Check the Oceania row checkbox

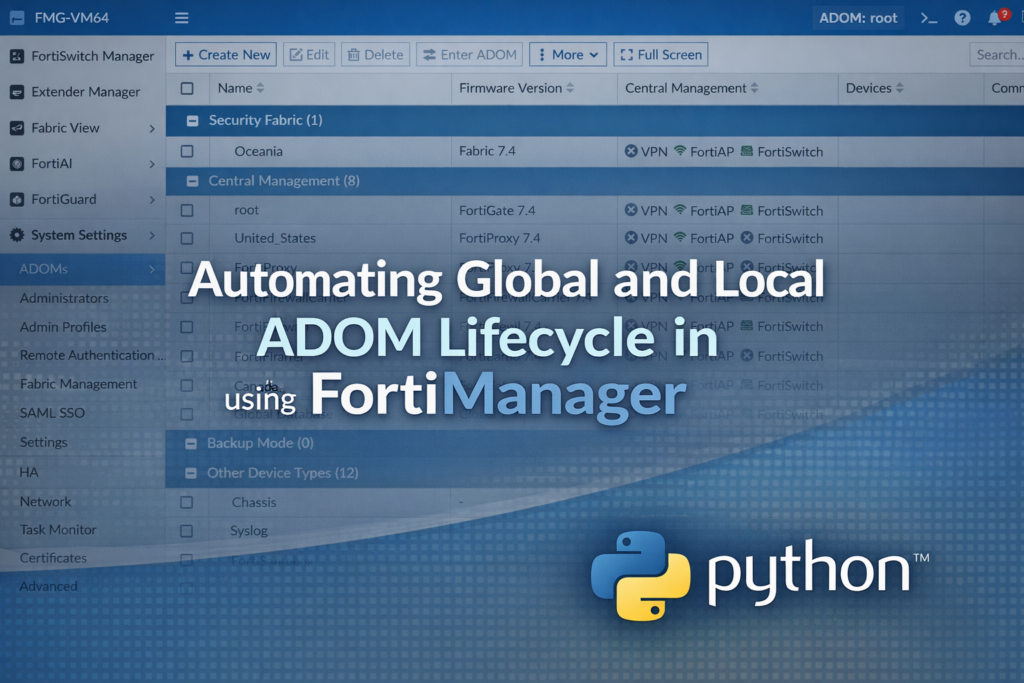pos(187,151)
